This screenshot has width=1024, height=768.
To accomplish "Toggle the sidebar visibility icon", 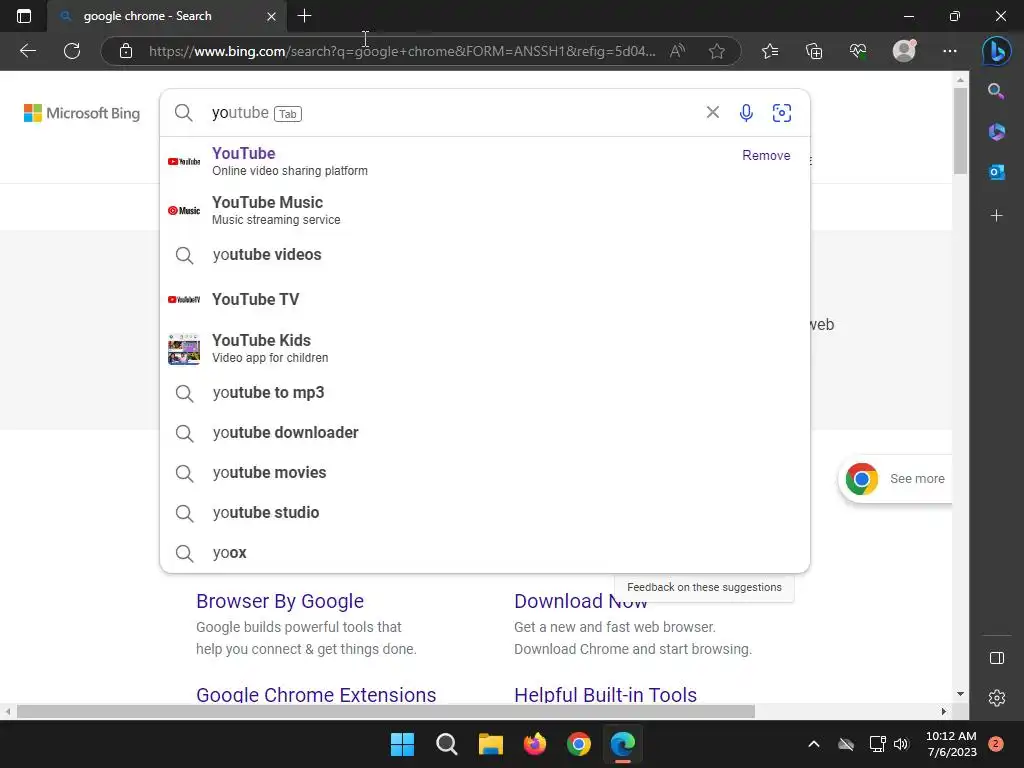I will coord(997,658).
